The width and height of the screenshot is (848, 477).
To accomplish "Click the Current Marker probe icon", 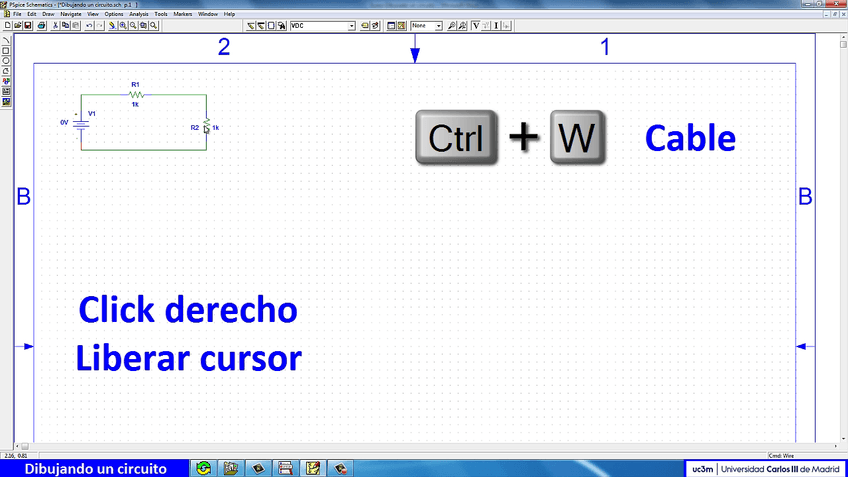I will (462, 25).
